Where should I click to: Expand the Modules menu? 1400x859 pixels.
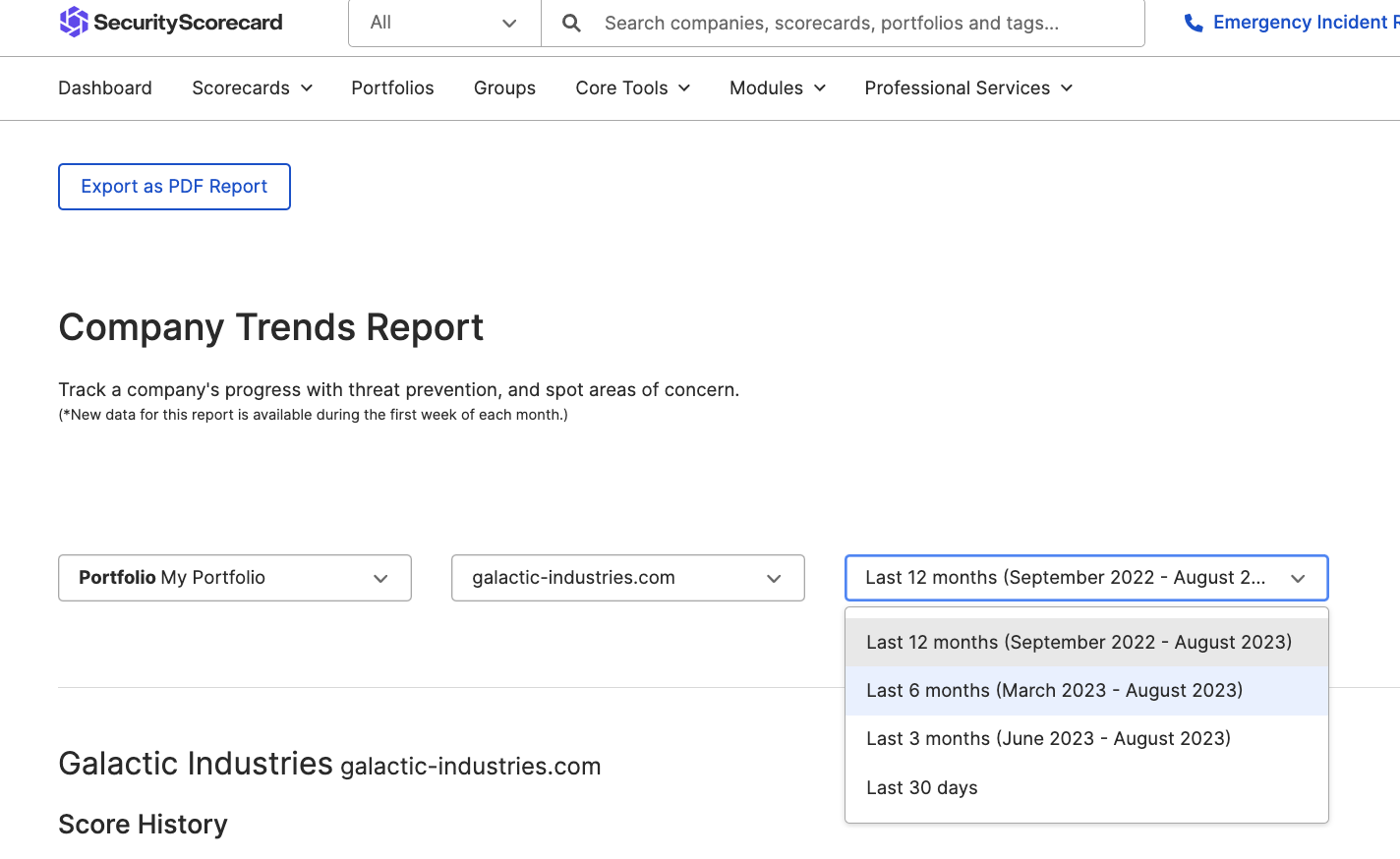click(777, 88)
